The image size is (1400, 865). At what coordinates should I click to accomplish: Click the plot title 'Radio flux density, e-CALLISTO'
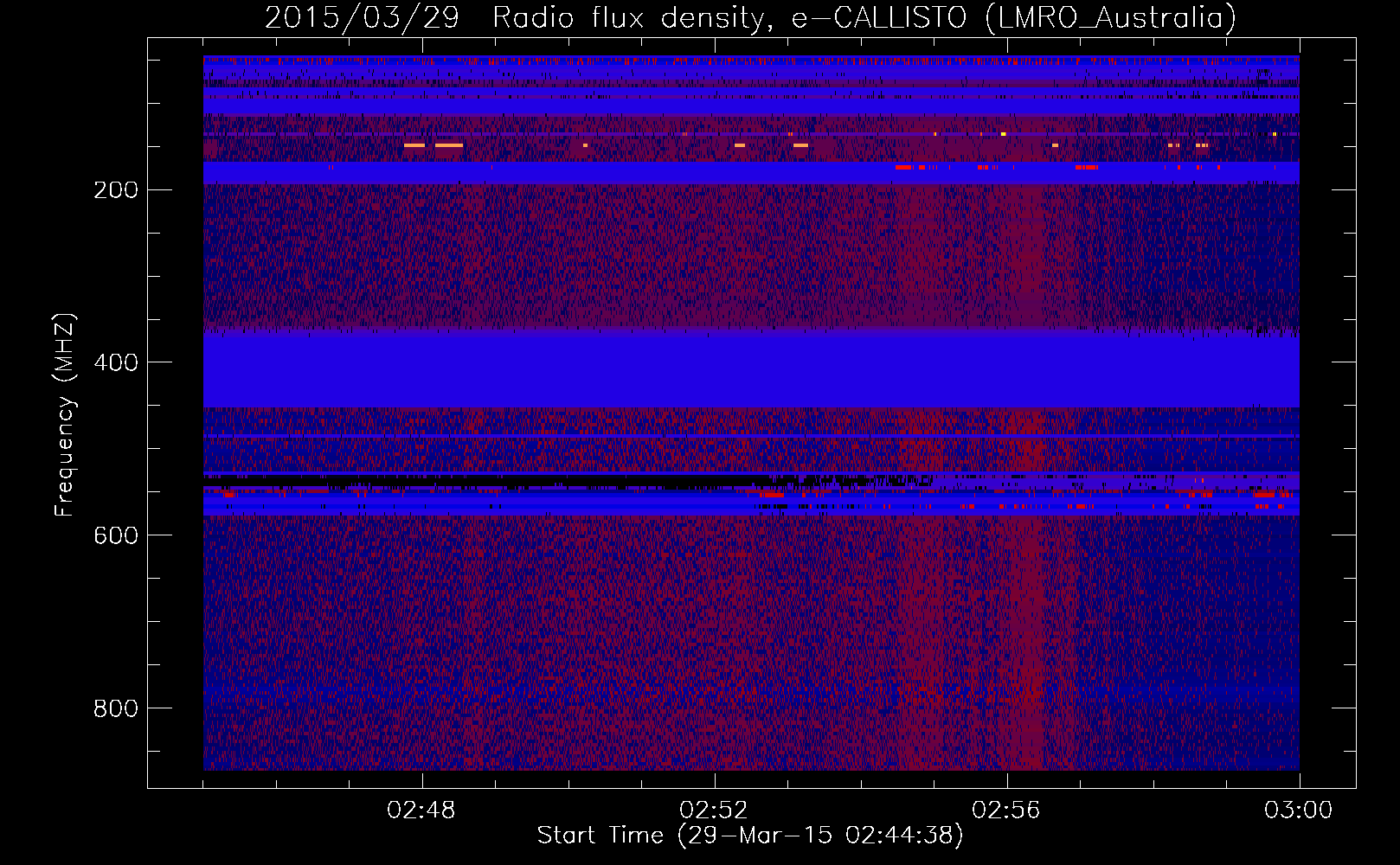click(x=729, y=18)
